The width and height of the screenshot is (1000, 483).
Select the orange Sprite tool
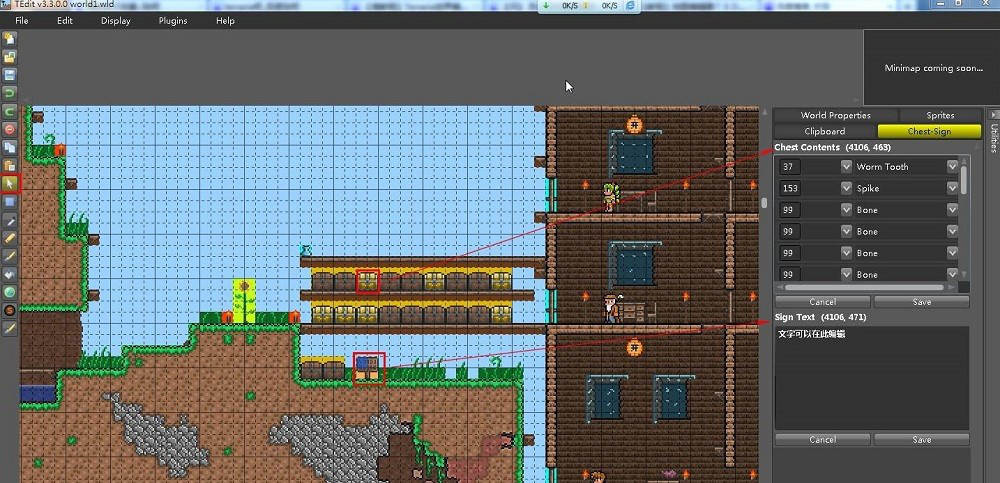[10, 310]
